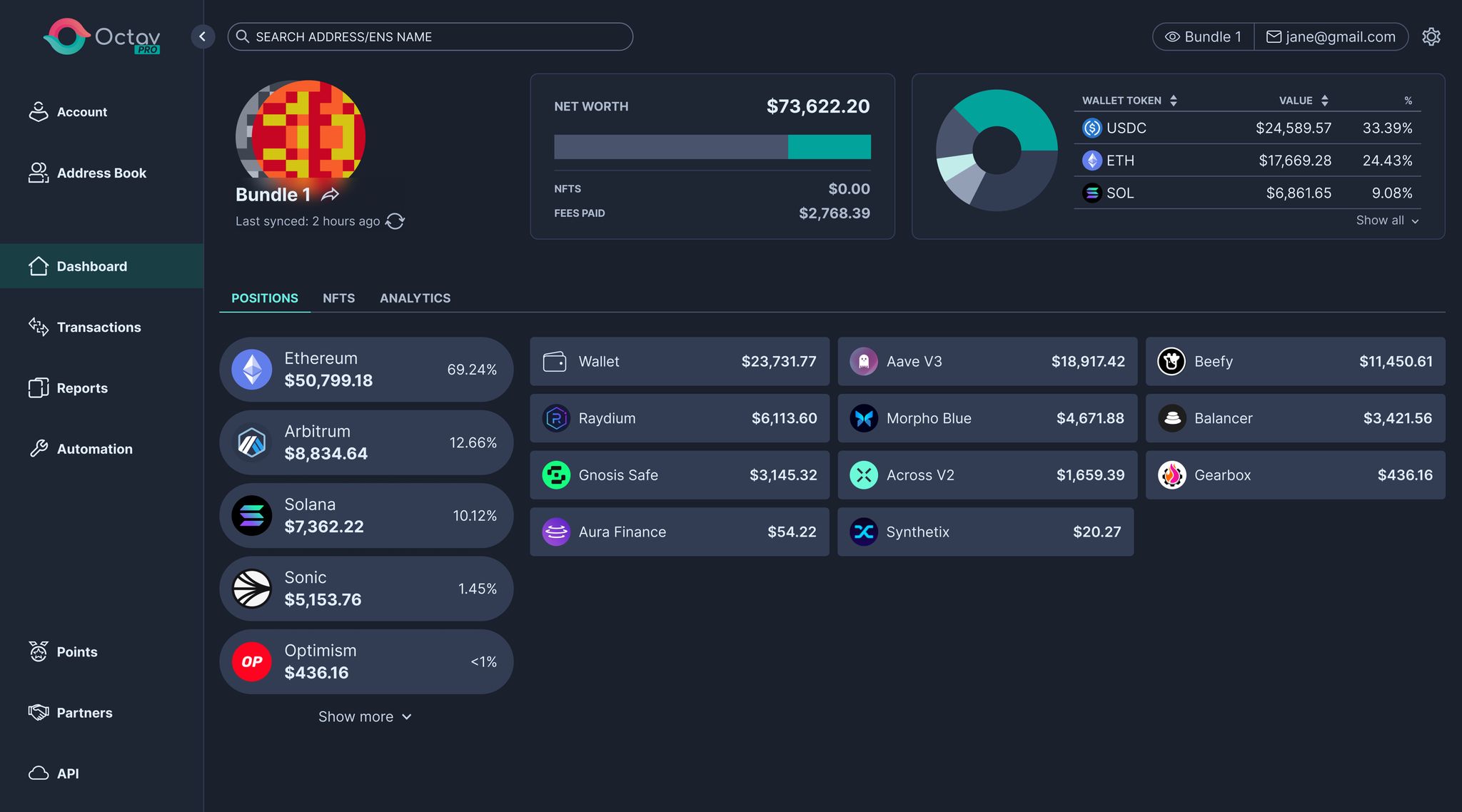Viewport: 1462px width, 812px height.
Task: Open the jane@gmail.com account button
Action: [x=1331, y=36]
